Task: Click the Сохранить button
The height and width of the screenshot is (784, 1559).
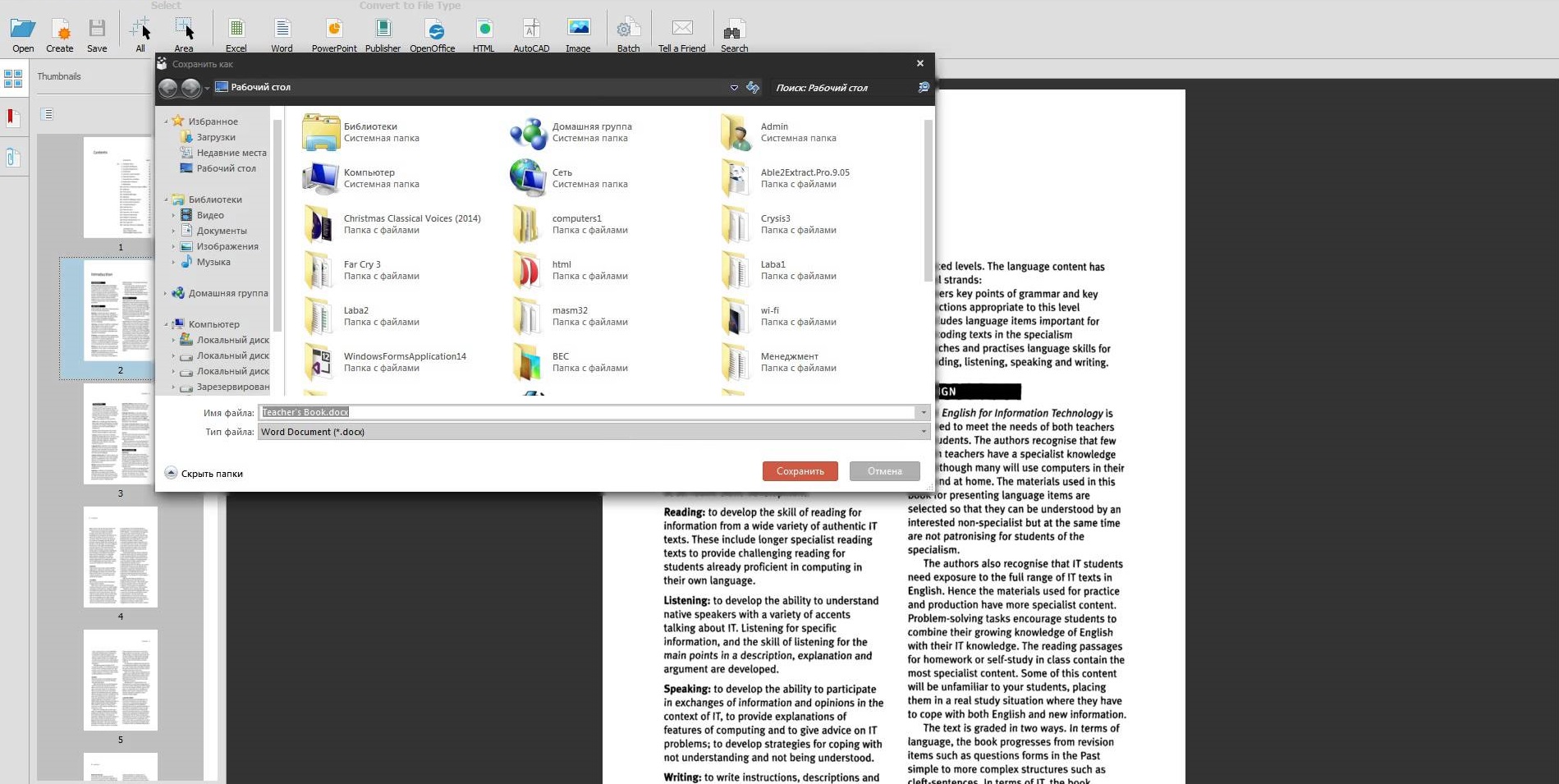Action: (x=800, y=471)
